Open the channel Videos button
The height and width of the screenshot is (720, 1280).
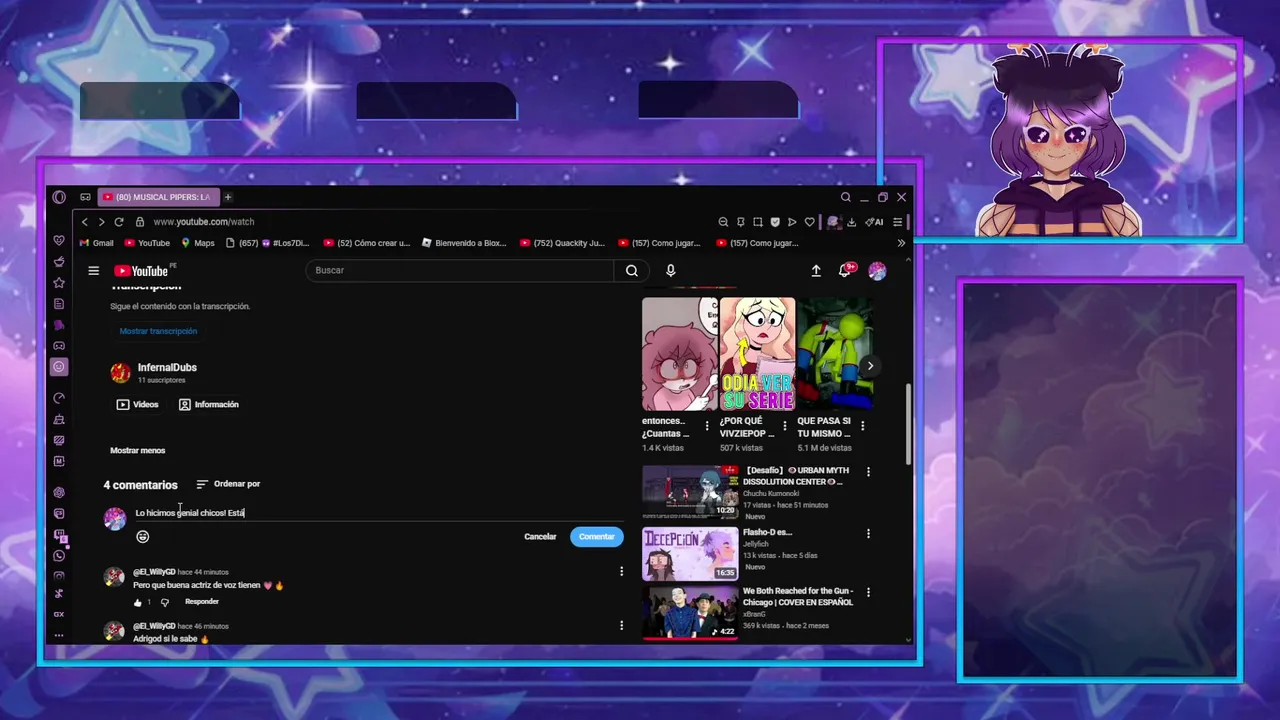tap(137, 405)
